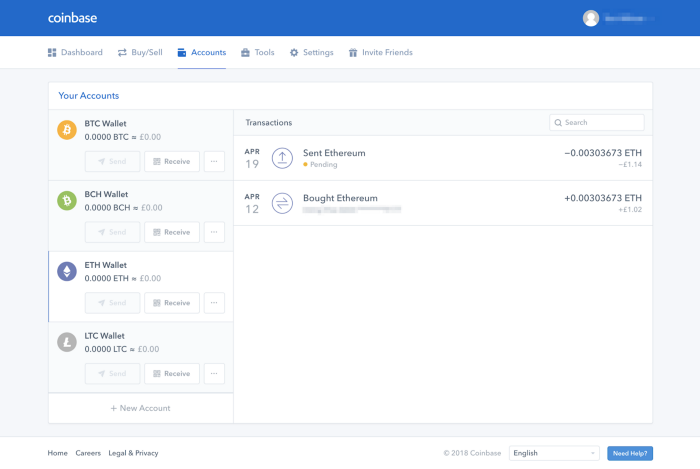
Task: Click Send in the ETH Wallet
Action: 112,303
